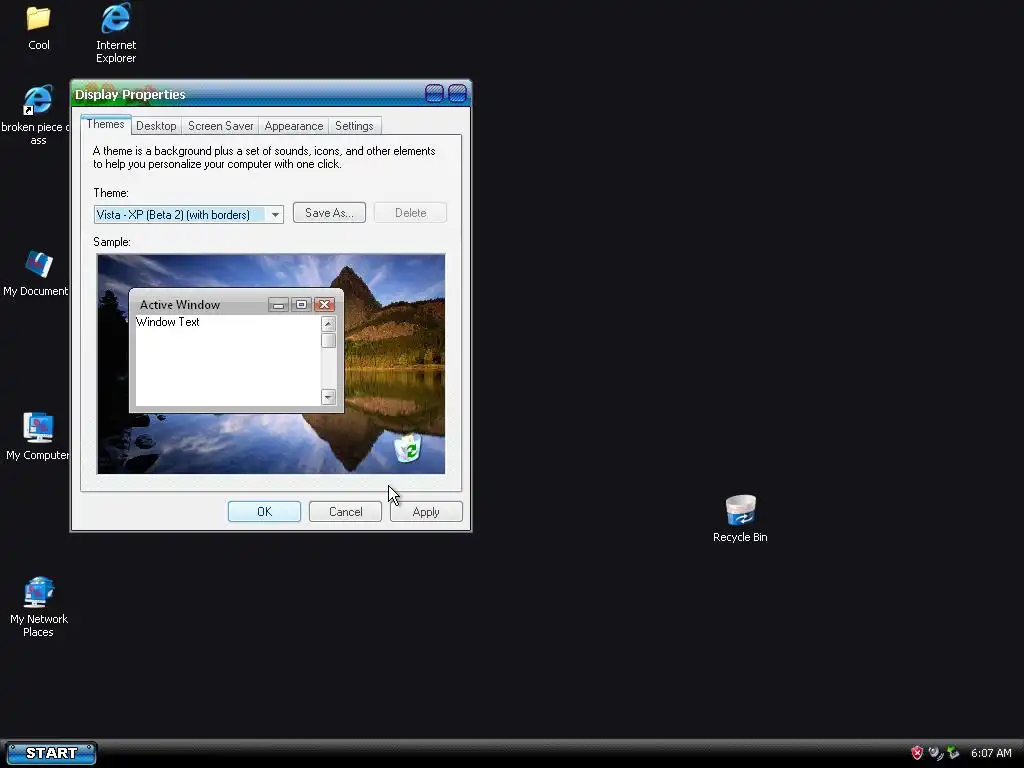Screen dimensions: 1024x768
Task: Click the sample scrollbar thumb
Action: (x=328, y=341)
